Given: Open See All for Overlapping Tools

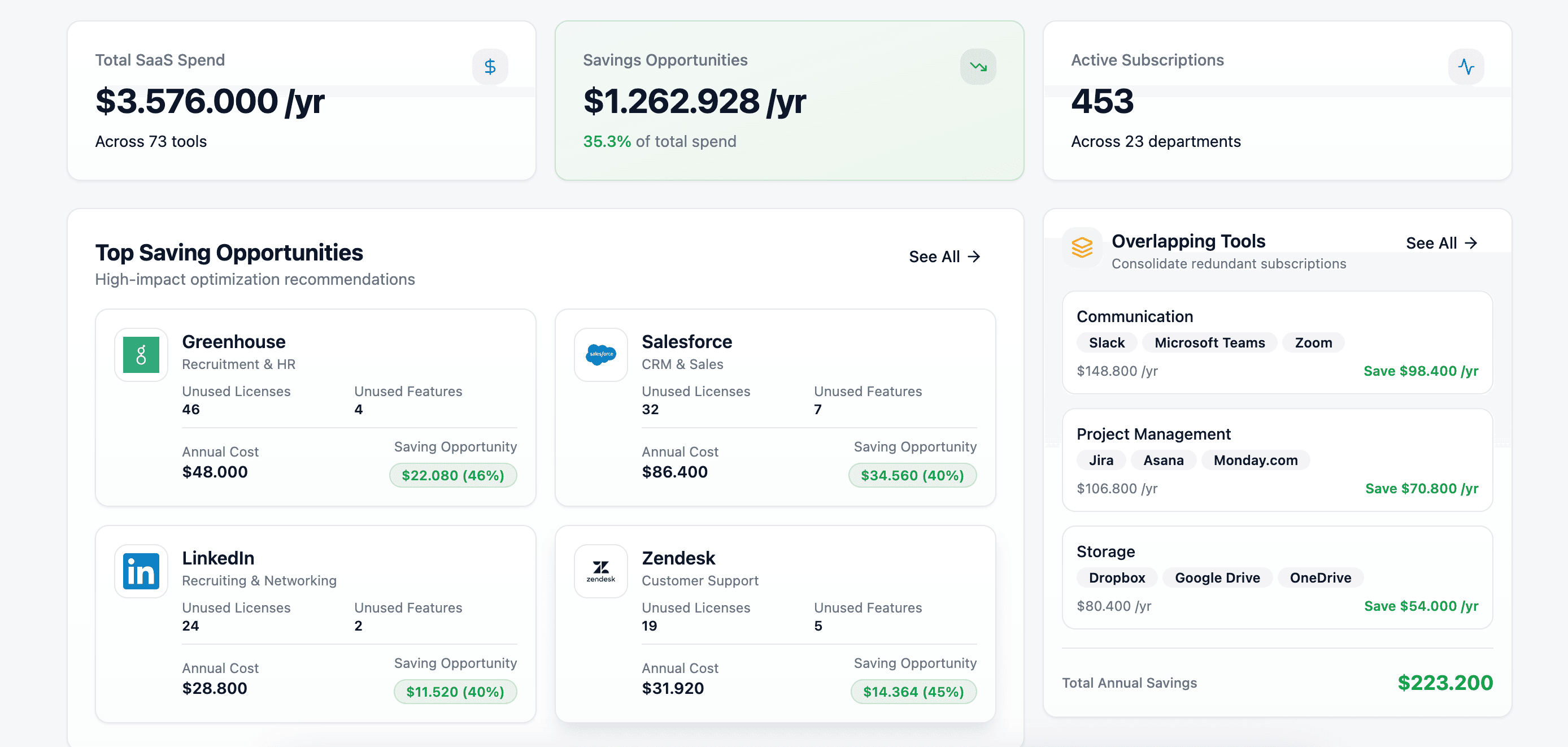Looking at the screenshot, I should pyautogui.click(x=1441, y=244).
